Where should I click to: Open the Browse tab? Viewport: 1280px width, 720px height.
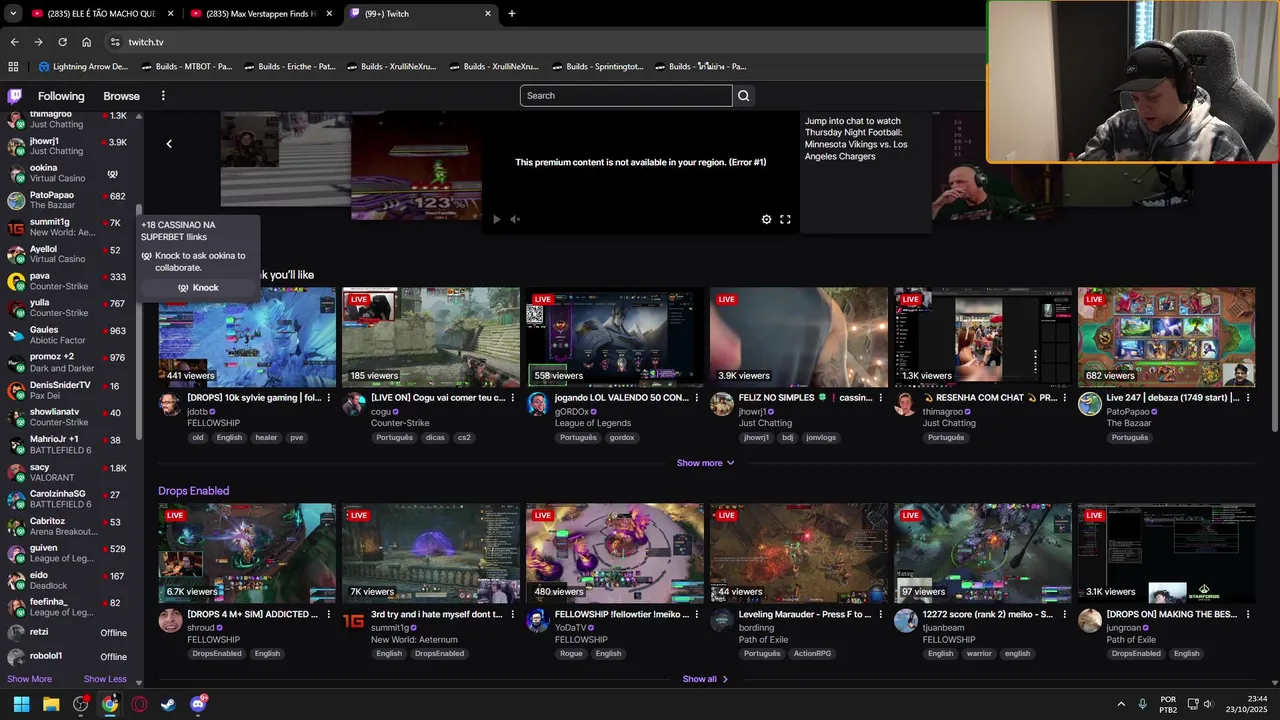click(121, 96)
